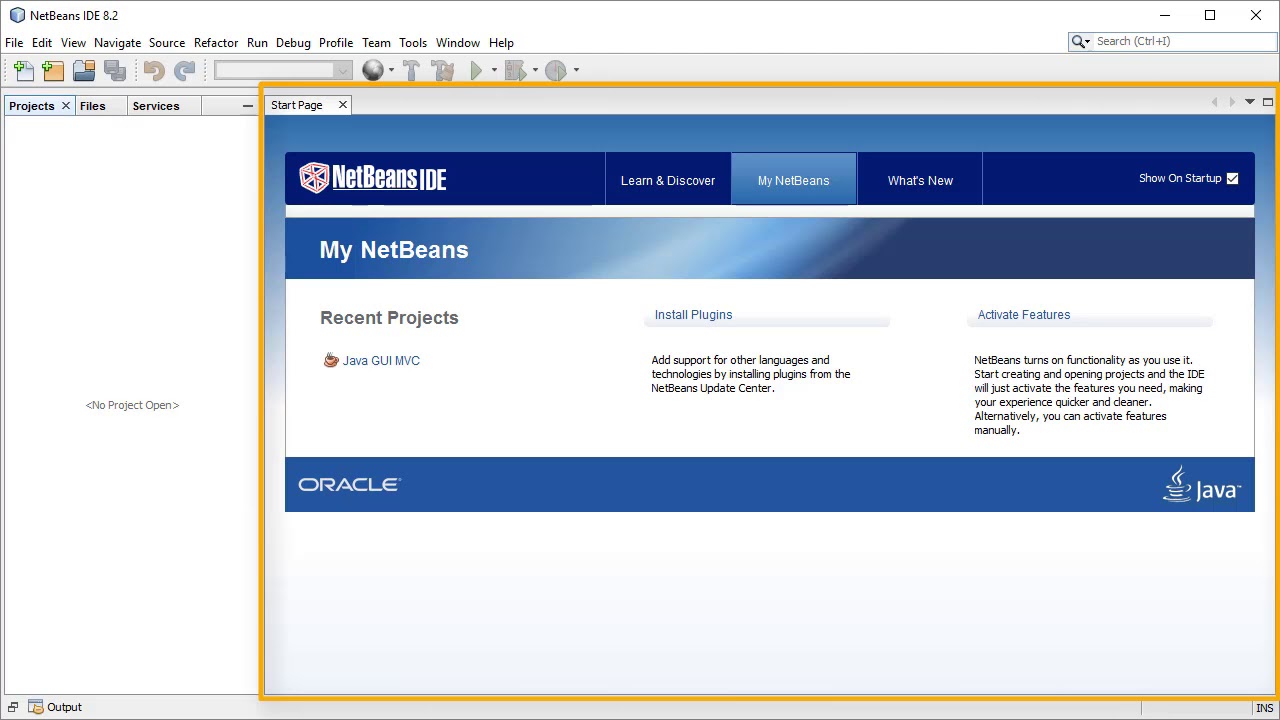1280x720 pixels.
Task: Open the Team menu
Action: point(376,43)
